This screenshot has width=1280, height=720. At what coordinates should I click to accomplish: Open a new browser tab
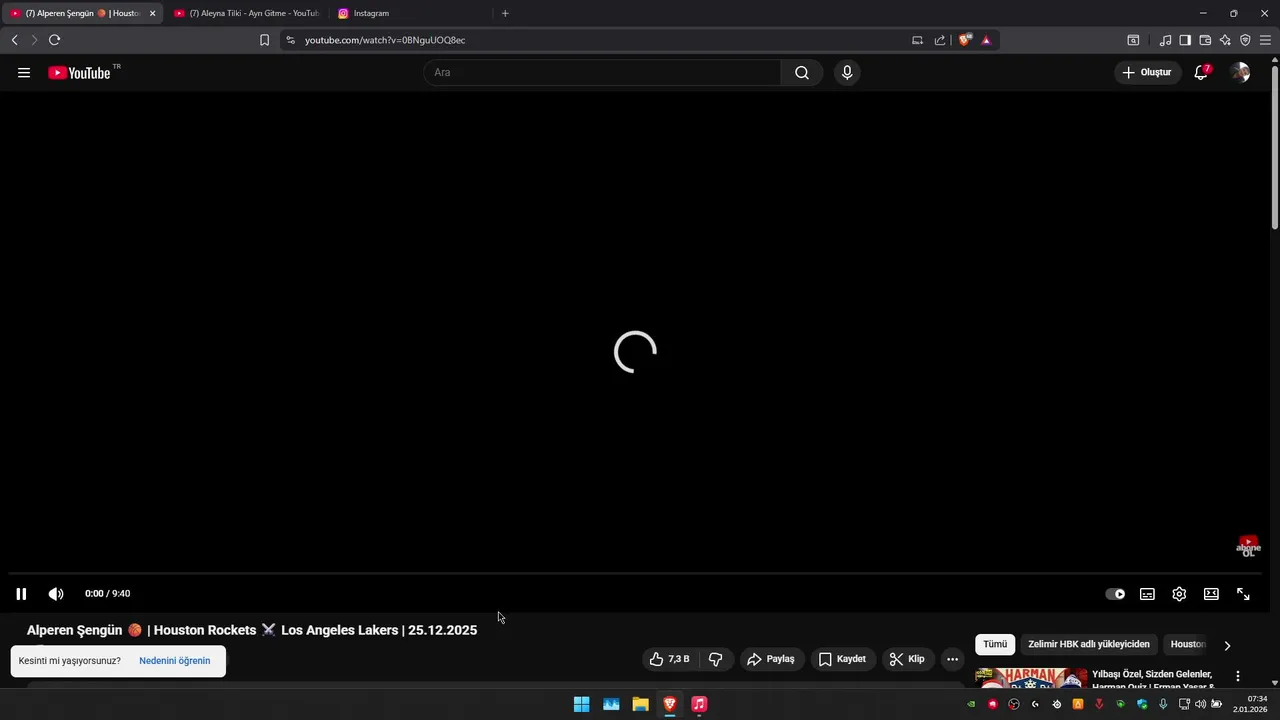click(505, 13)
